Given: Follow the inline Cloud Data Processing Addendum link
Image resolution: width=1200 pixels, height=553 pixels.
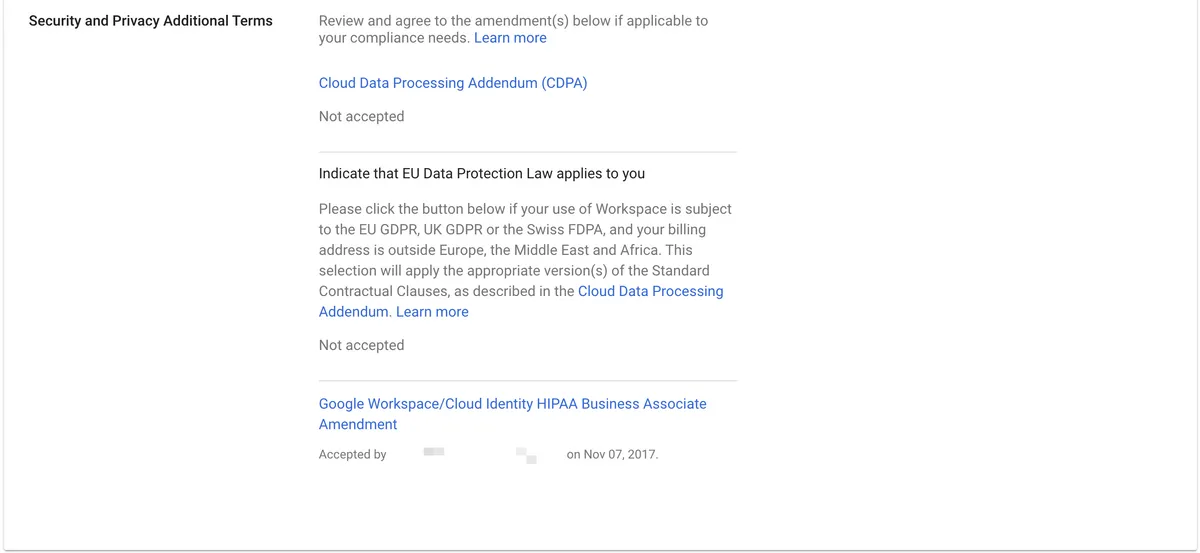Looking at the screenshot, I should click(521, 301).
